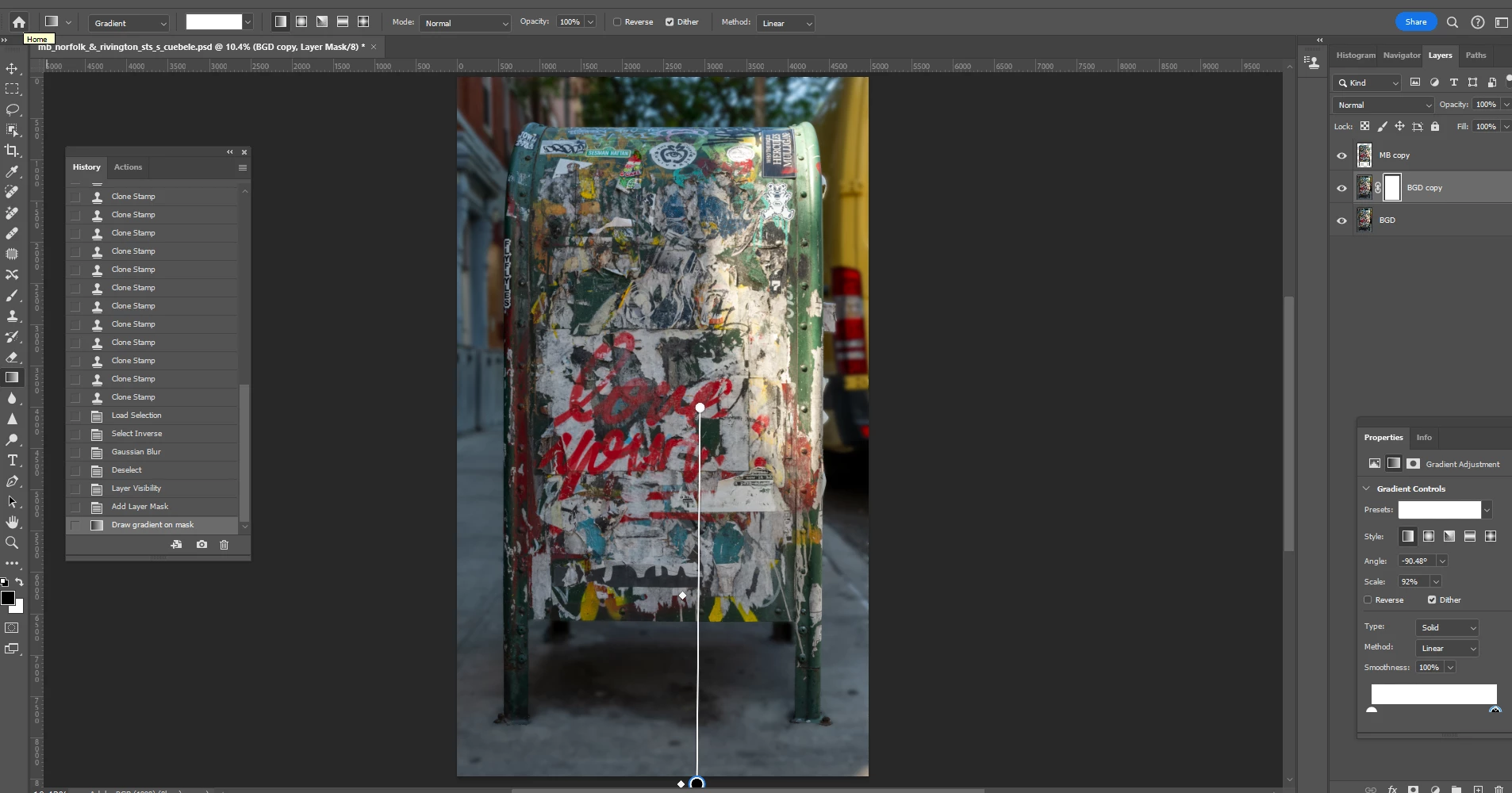Open the Help question mark icon
Viewport: 1512px width, 793px height.
(x=1477, y=22)
